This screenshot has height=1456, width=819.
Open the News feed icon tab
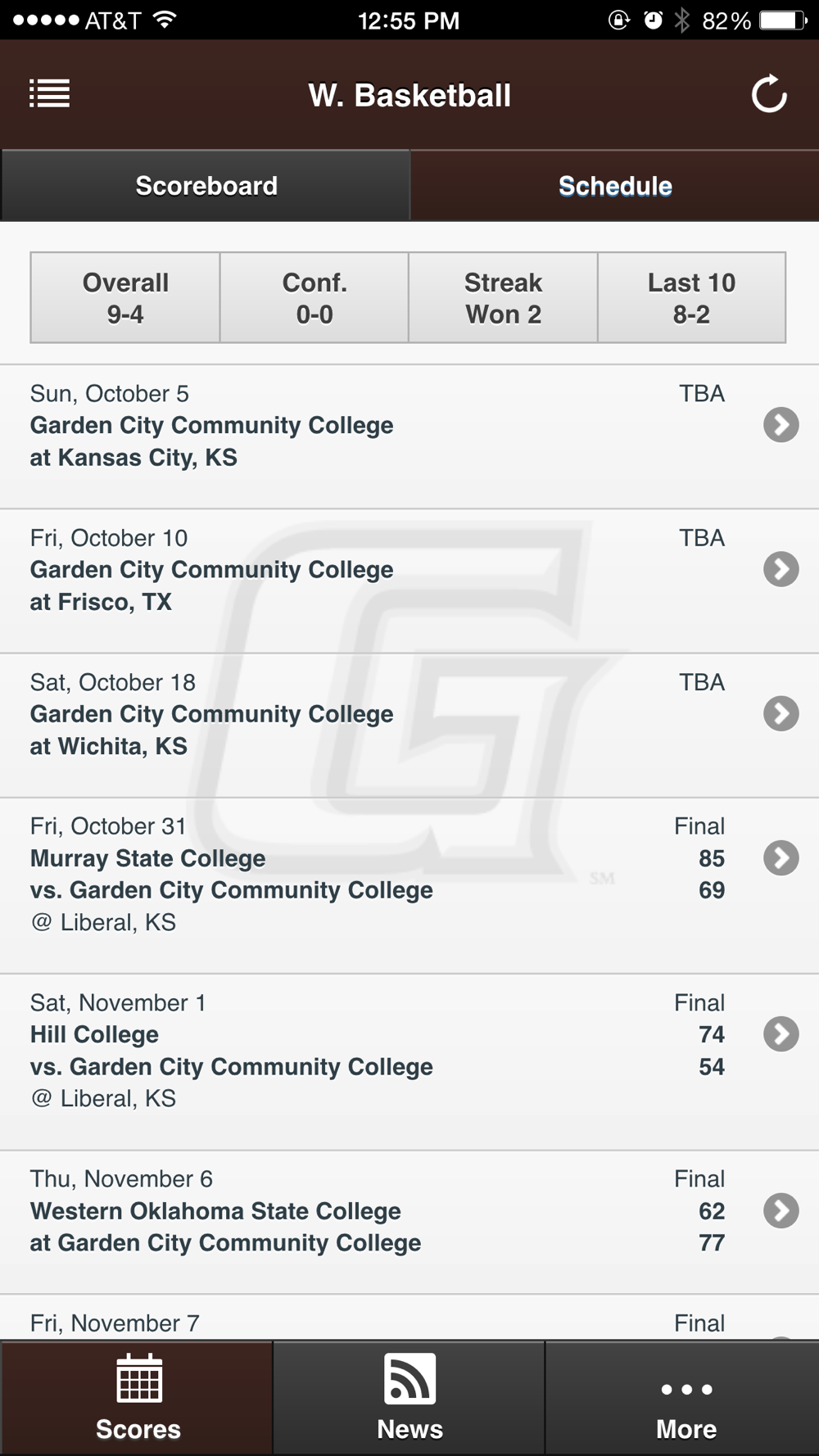tap(409, 1398)
